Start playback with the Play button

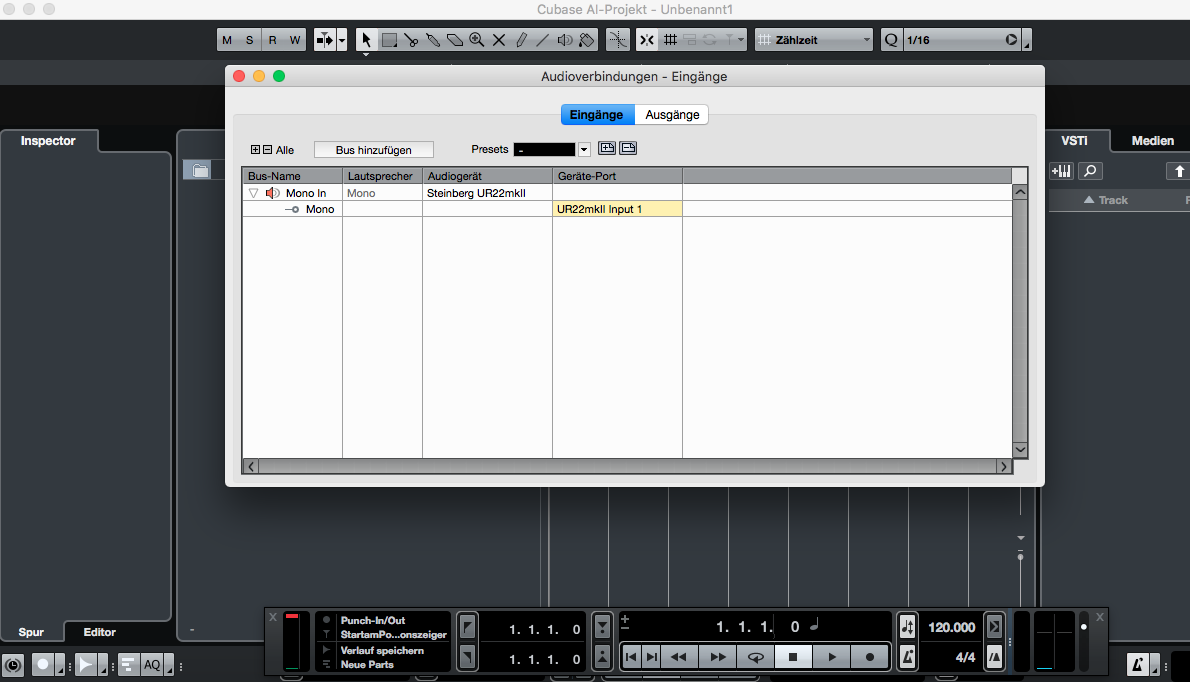832,657
